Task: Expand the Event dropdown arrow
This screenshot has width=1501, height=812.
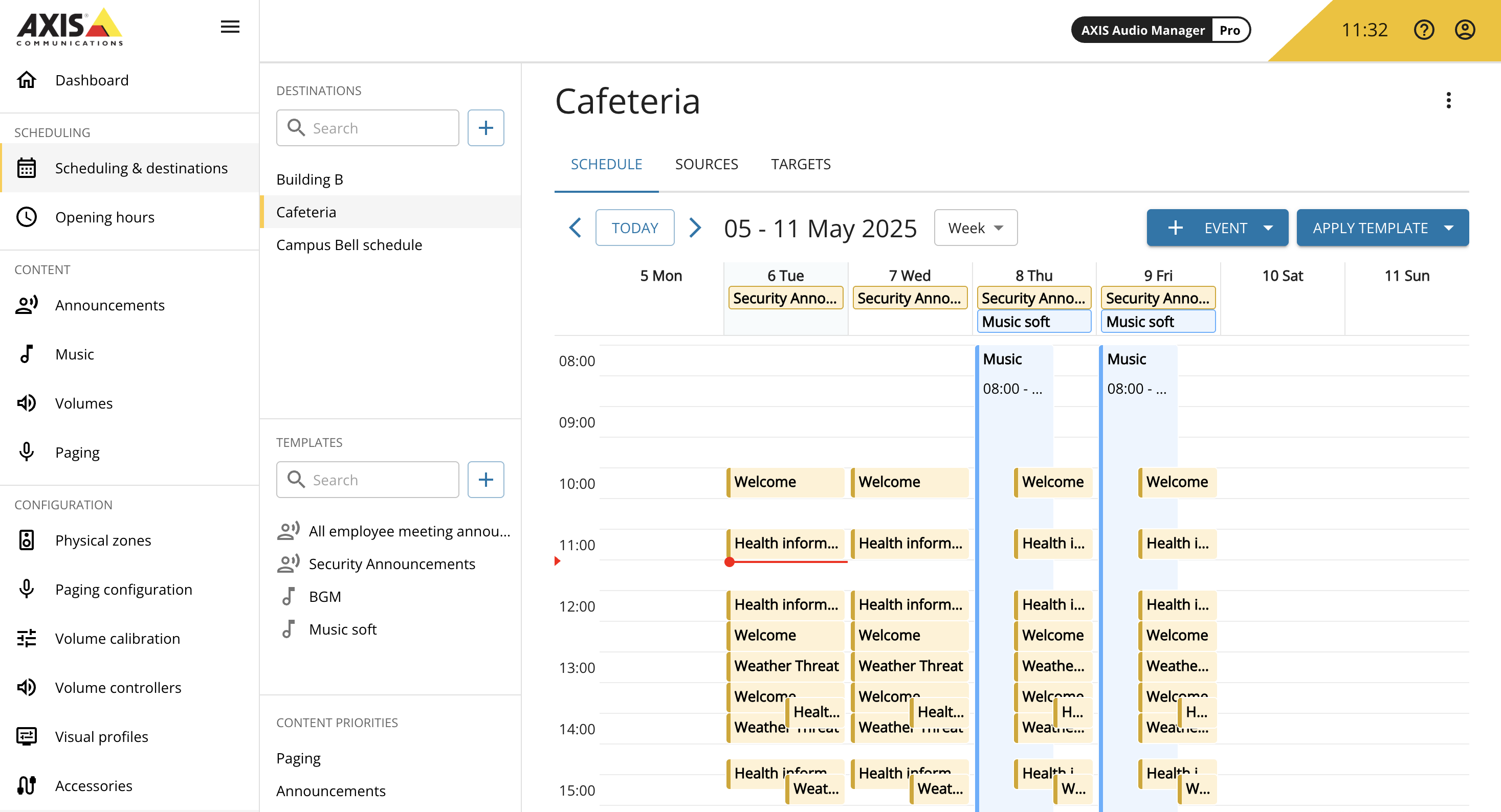Action: coord(1268,228)
